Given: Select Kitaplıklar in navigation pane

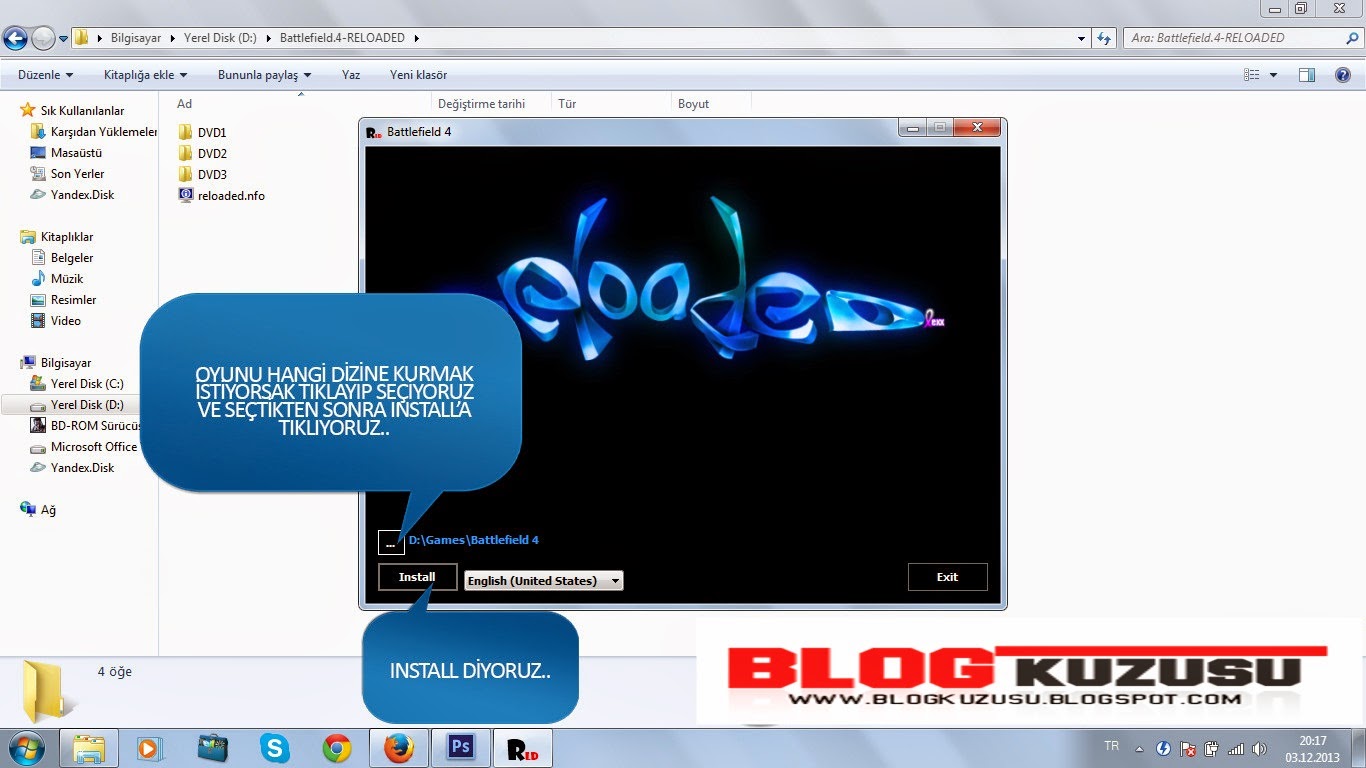Looking at the screenshot, I should click(57, 237).
